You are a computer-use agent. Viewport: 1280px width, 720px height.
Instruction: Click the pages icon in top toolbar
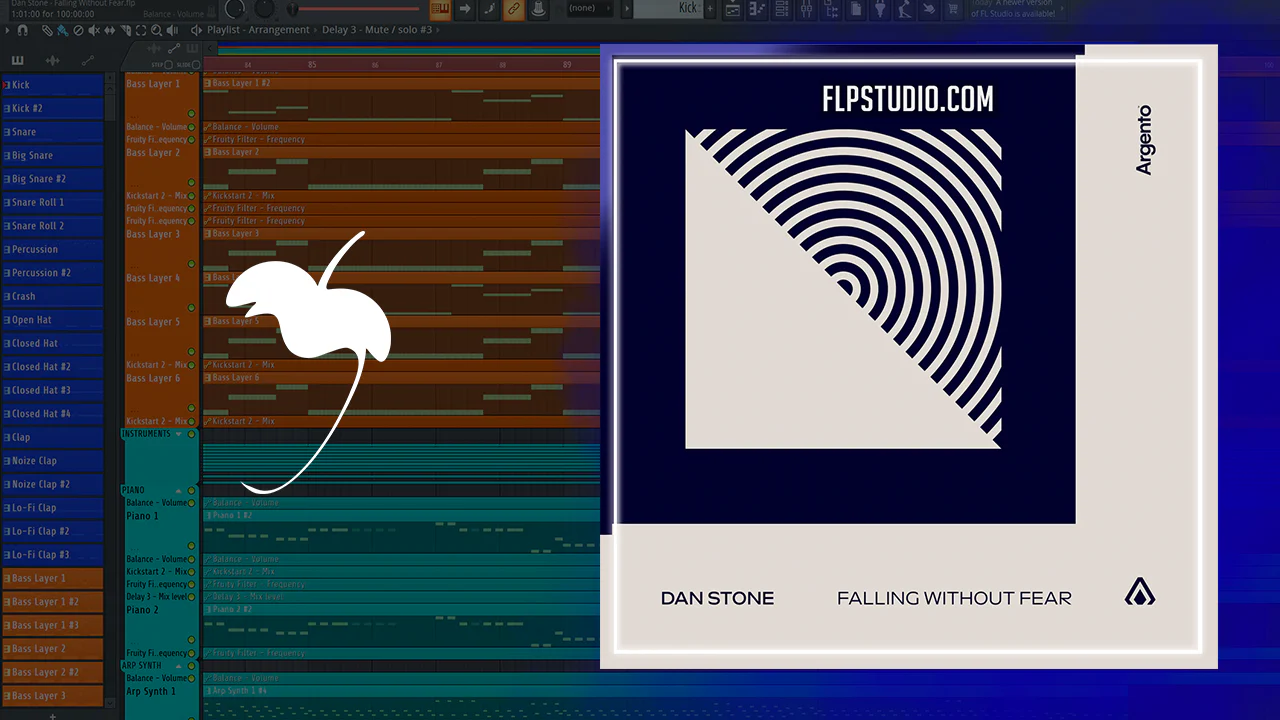(857, 9)
